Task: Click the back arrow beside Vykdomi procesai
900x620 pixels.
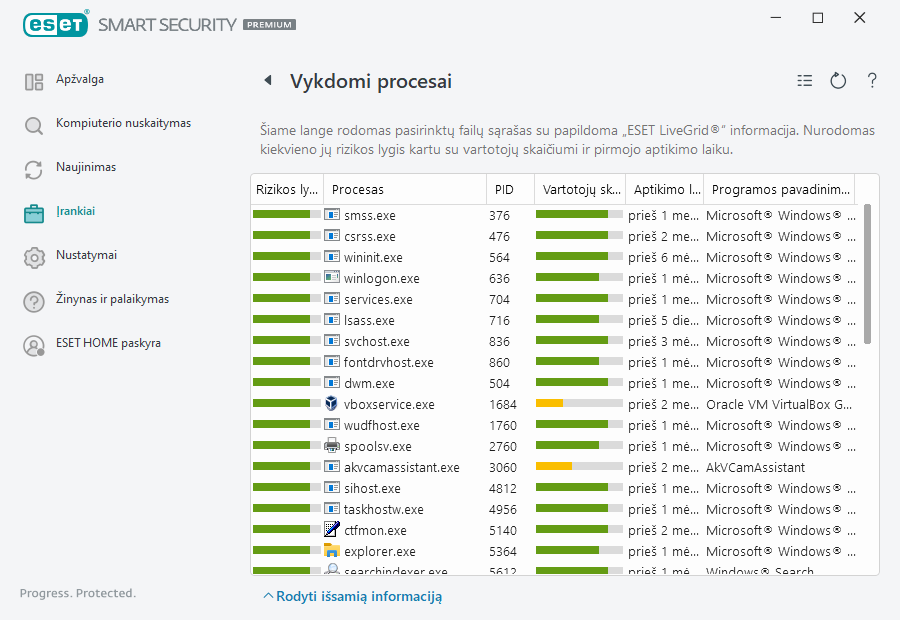Action: pyautogui.click(x=267, y=81)
